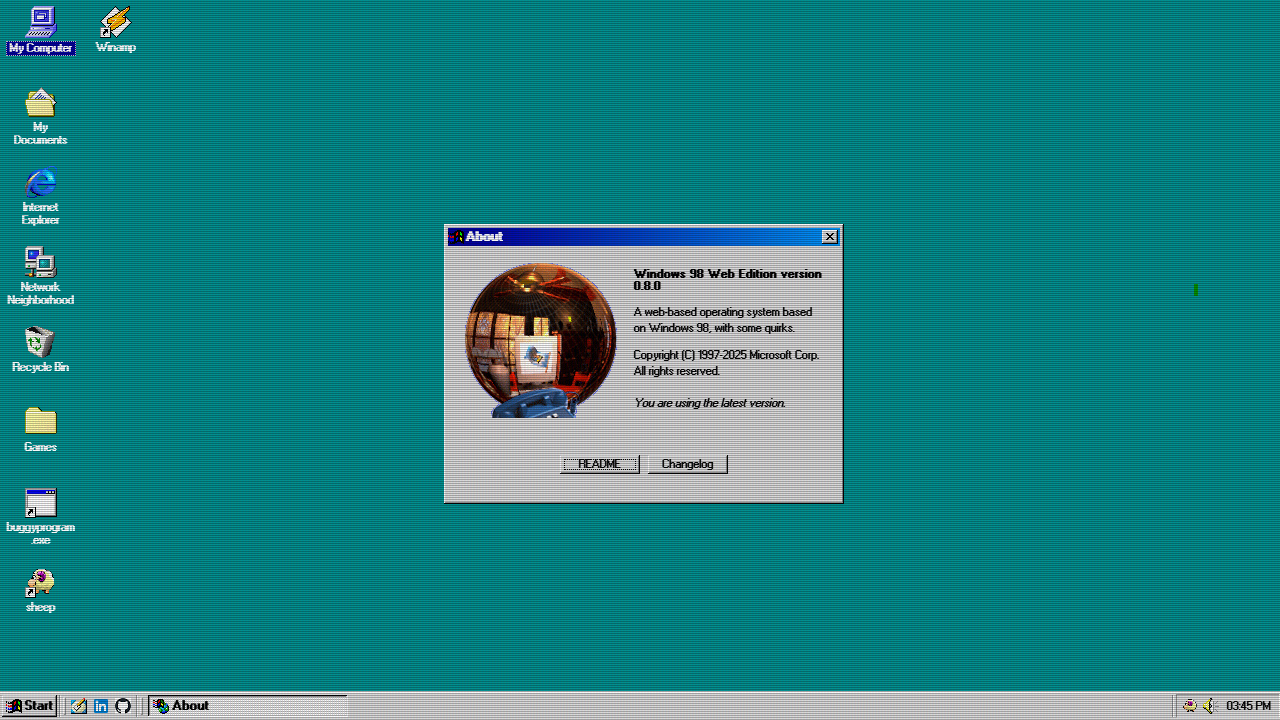Click the Windows logo in the About dialog titlebar
Screen dimensions: 1280x720
pos(455,236)
